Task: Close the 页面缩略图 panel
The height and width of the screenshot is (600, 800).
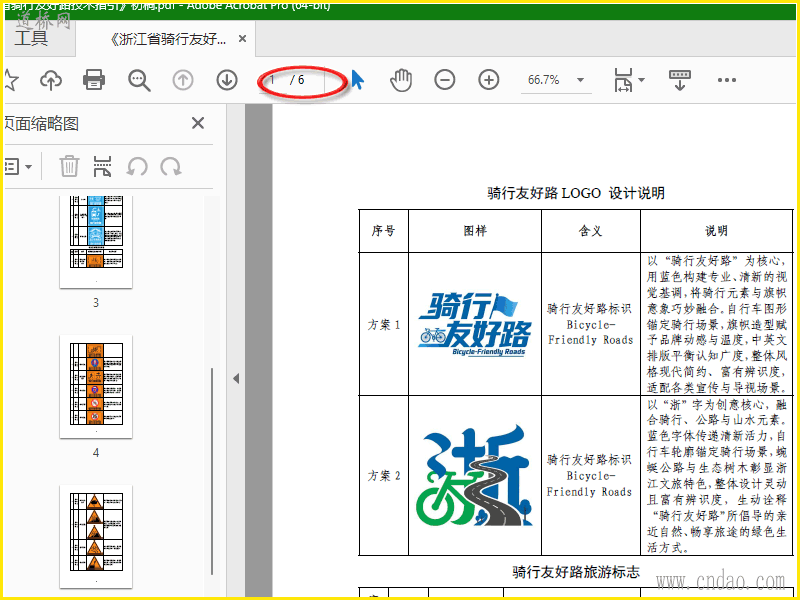Action: 197,123
